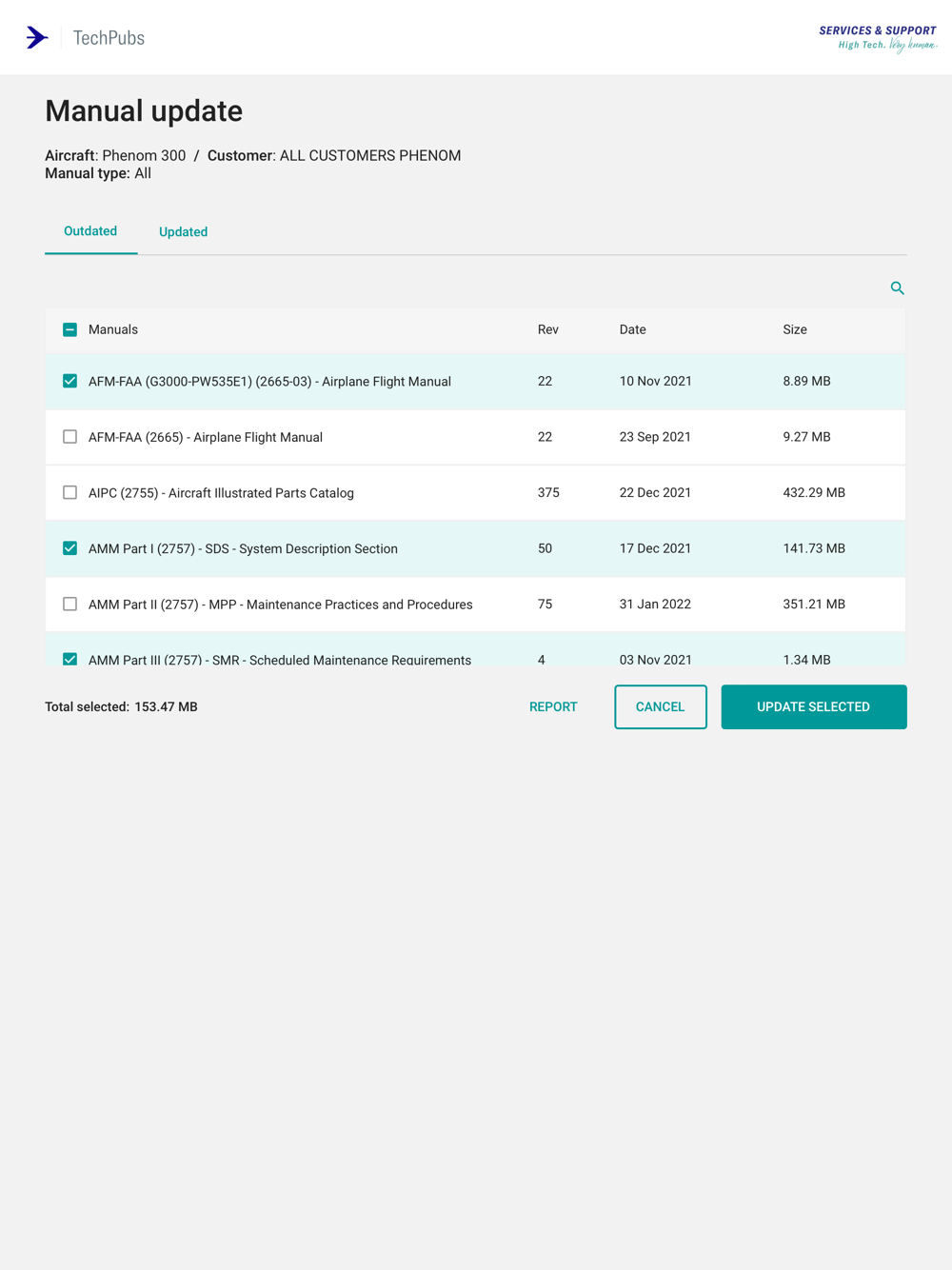This screenshot has height=1270, width=952.
Task: Switch to the Updated tab
Action: pyautogui.click(x=183, y=232)
